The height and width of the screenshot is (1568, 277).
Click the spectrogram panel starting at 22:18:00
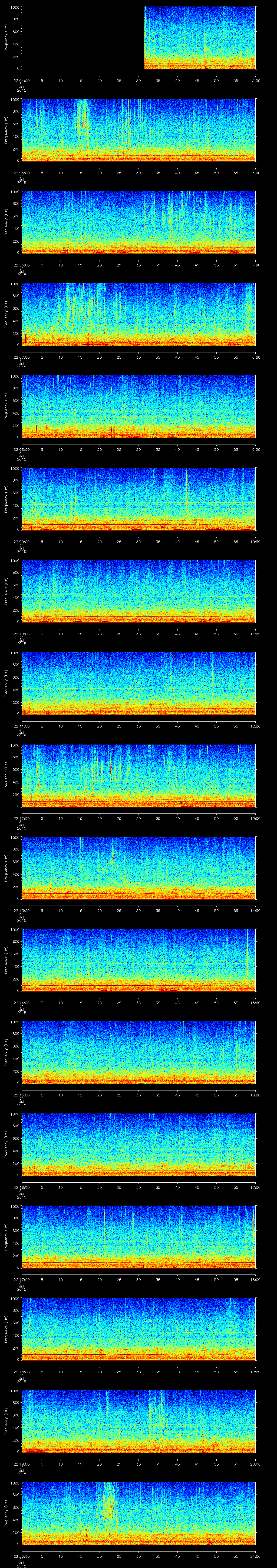tap(138, 1329)
